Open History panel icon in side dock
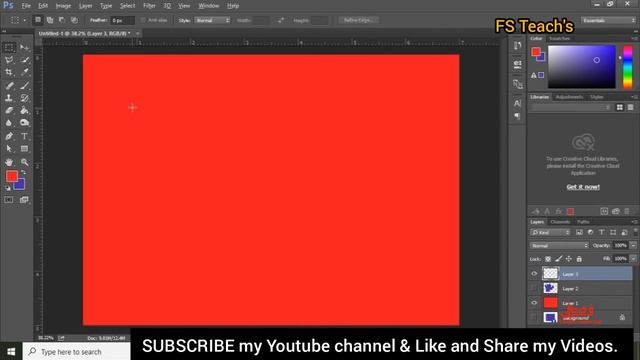The width and height of the screenshot is (640, 360). 518,45
